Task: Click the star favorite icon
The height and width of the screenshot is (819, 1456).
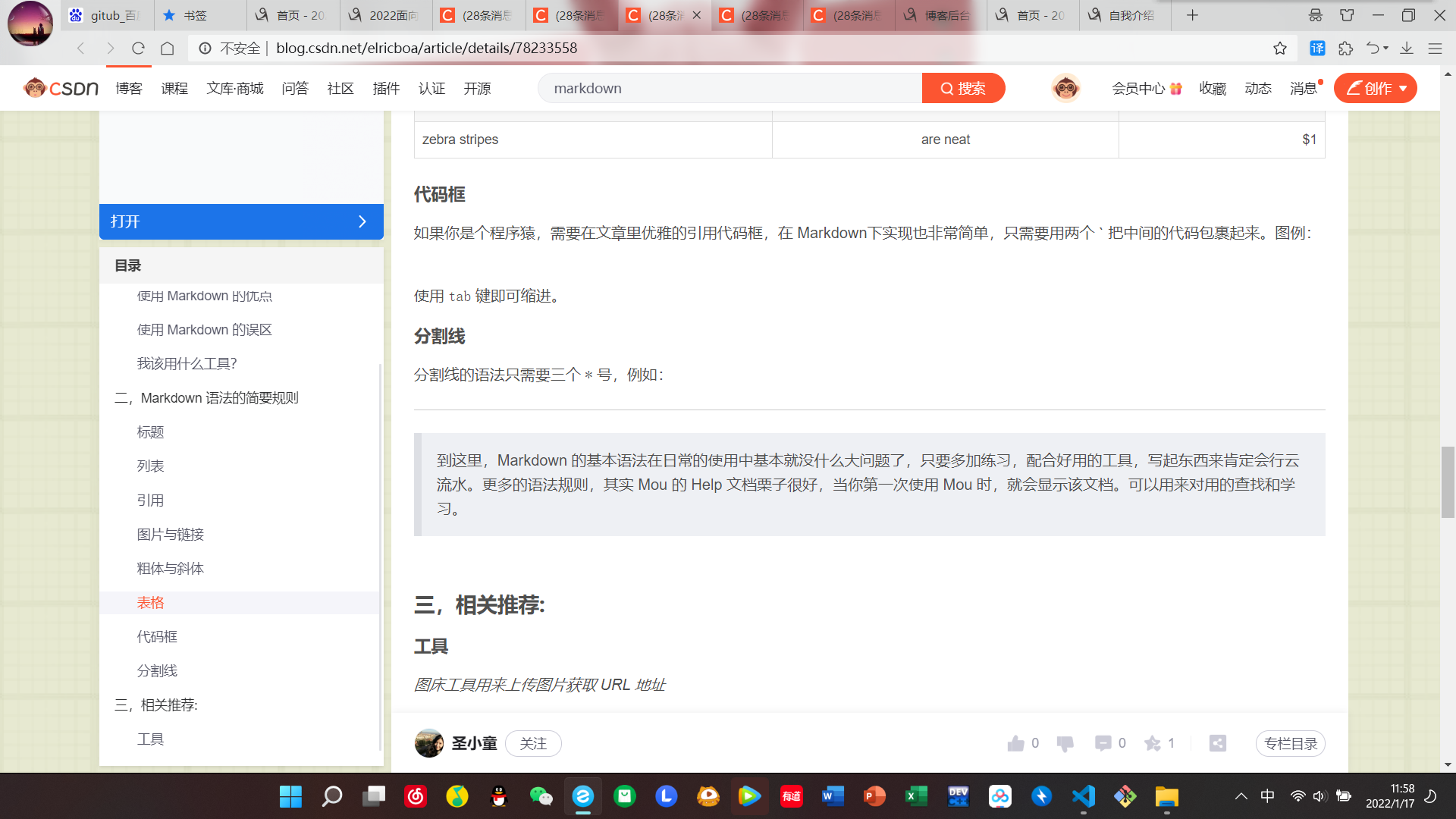Action: point(1153,743)
